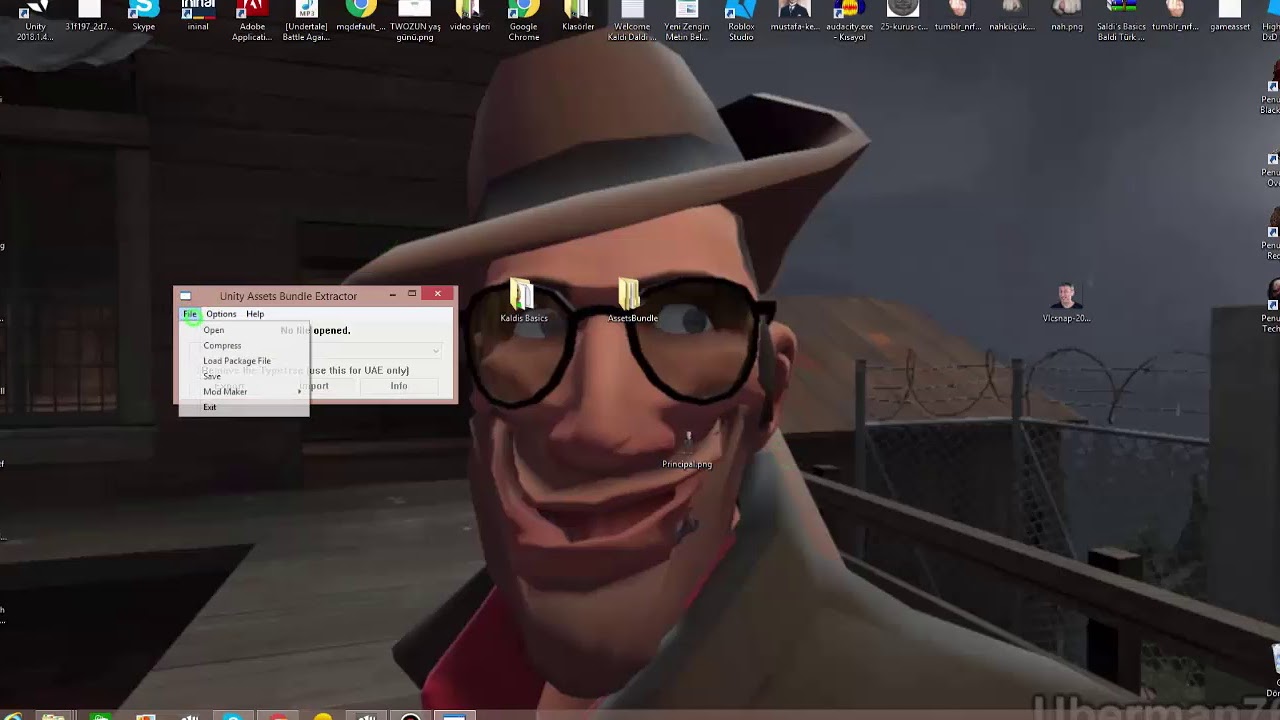
Task: Click the Info button
Action: tap(399, 386)
